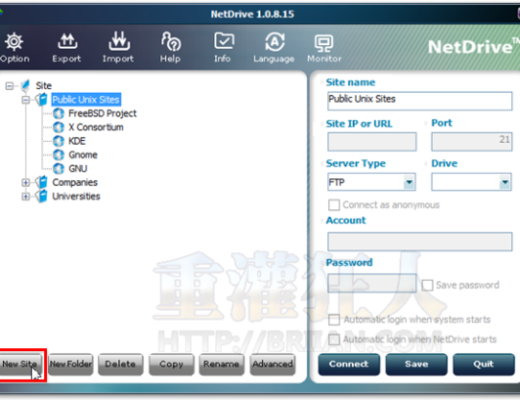Open the Drive letter dropdown
Image resolution: width=520 pixels, height=400 pixels.
[x=471, y=182]
